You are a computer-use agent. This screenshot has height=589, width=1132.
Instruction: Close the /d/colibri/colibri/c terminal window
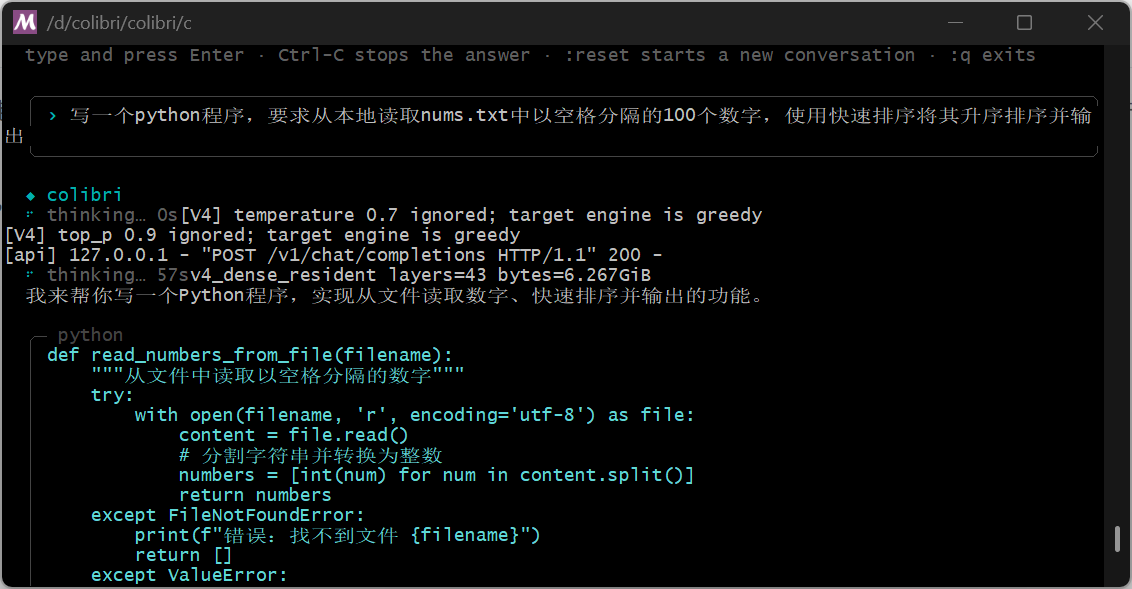pos(1095,22)
